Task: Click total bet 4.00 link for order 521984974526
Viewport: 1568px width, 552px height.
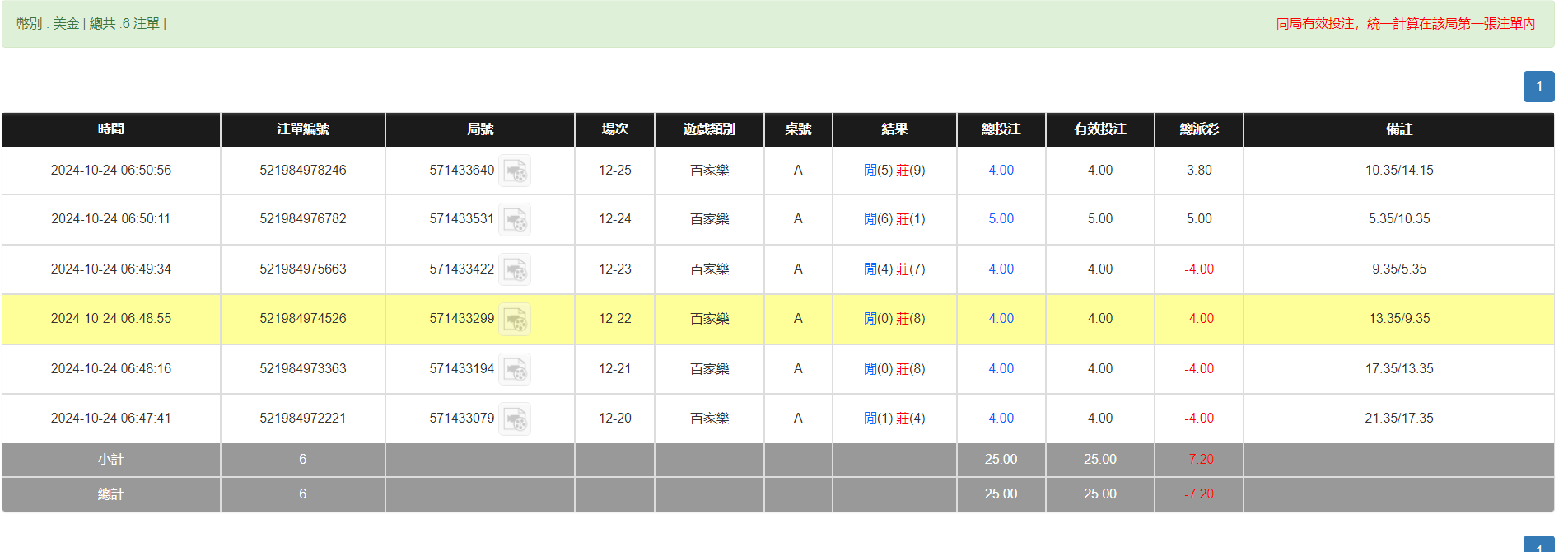Action: coord(1001,319)
